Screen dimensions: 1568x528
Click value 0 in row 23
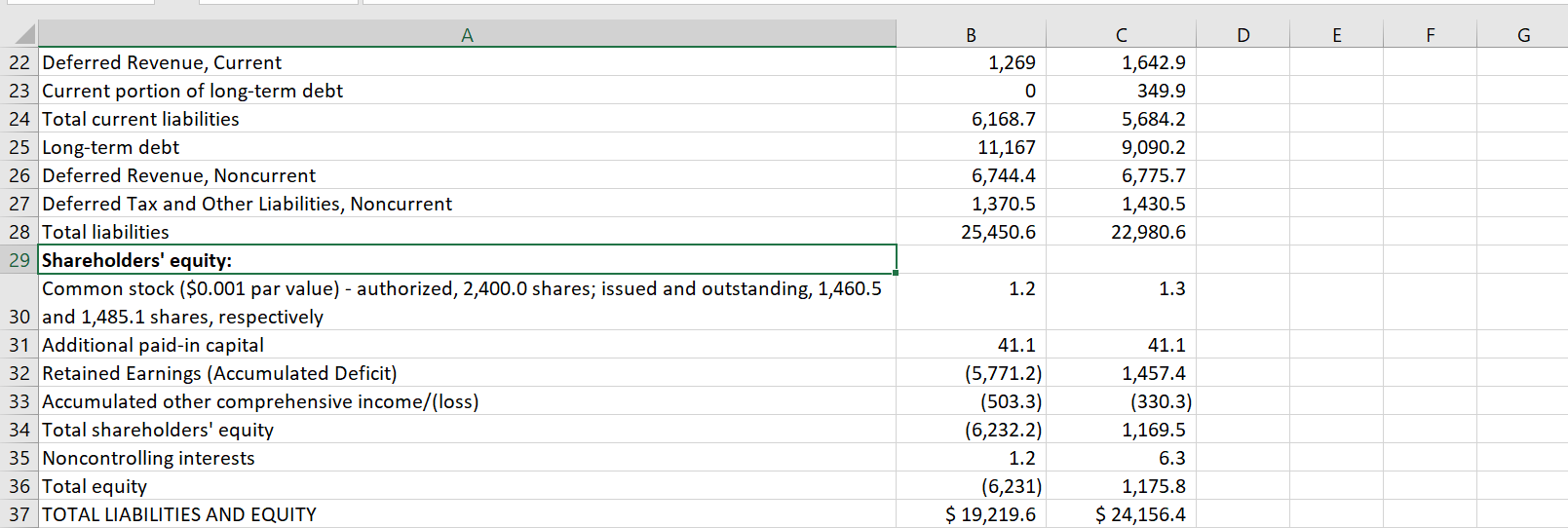tap(971, 91)
